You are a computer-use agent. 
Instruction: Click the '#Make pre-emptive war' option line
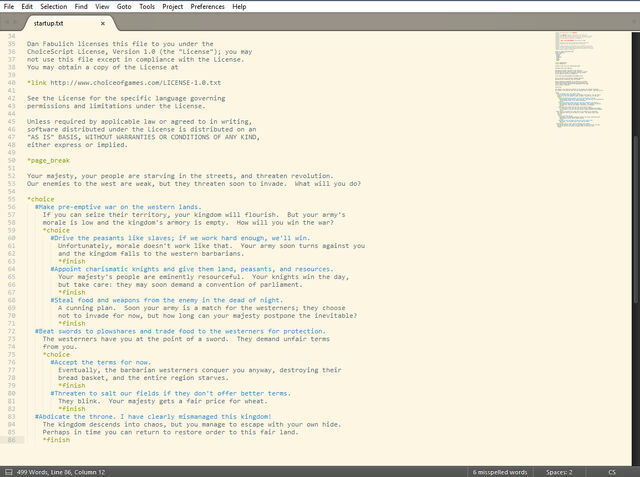point(118,207)
